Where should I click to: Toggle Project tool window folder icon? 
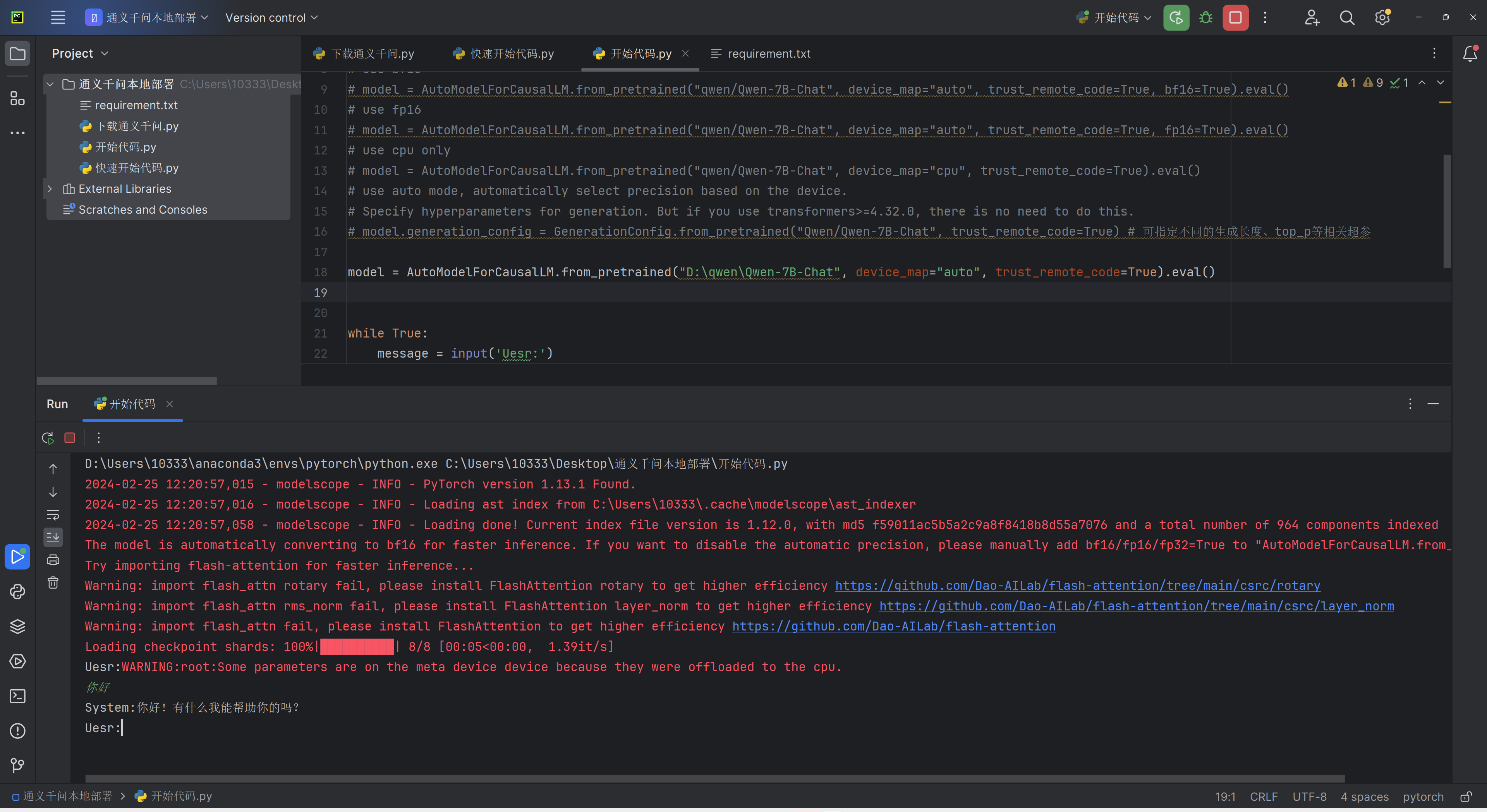17,54
